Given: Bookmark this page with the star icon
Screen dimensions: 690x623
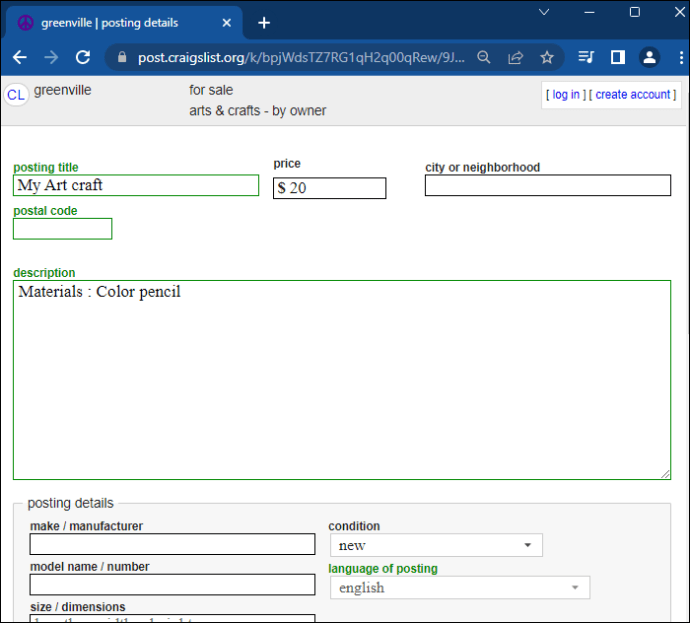Looking at the screenshot, I should point(547,57).
